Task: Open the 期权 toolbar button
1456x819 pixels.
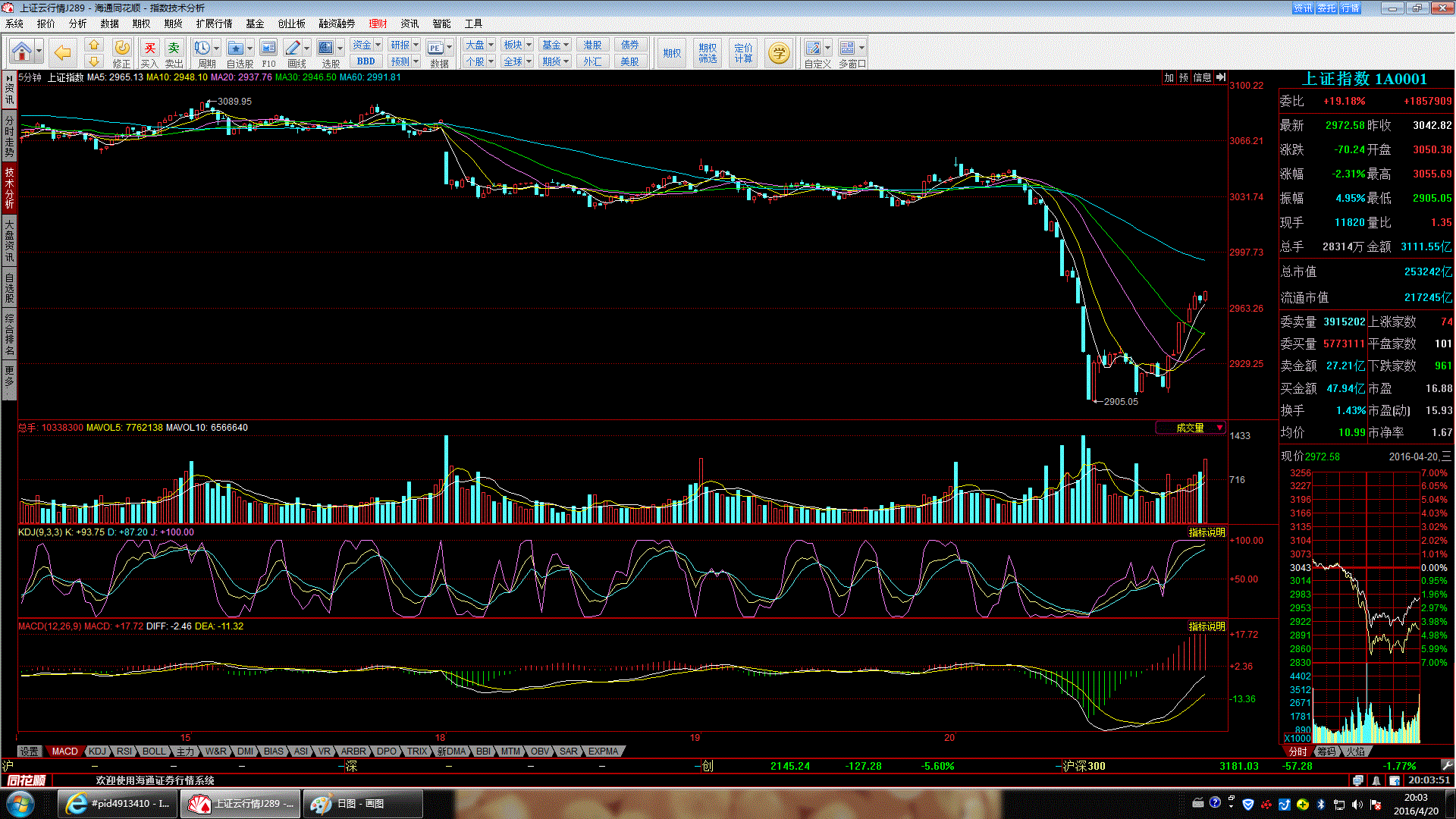Action: click(672, 53)
